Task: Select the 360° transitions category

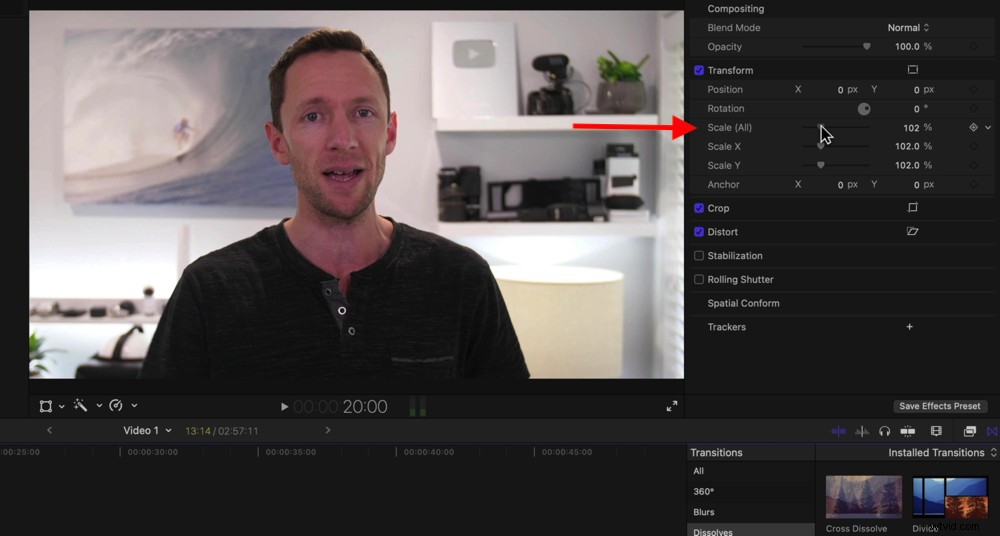Action: pos(751,491)
